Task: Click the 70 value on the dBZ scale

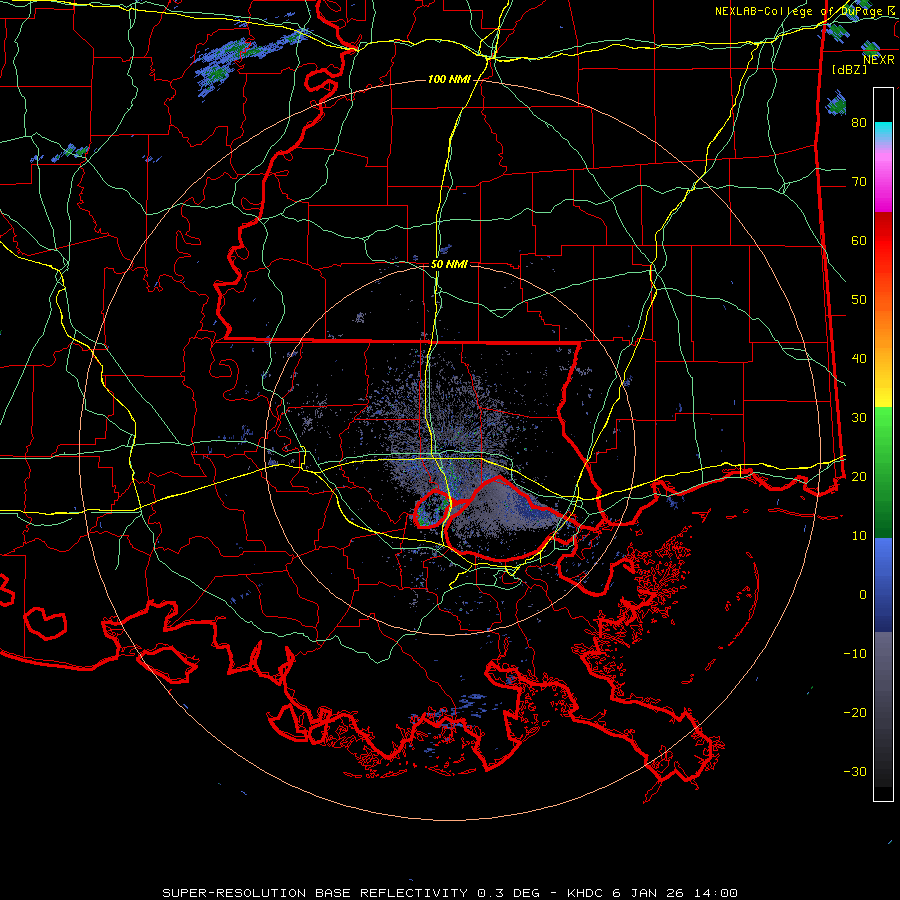Action: click(859, 181)
